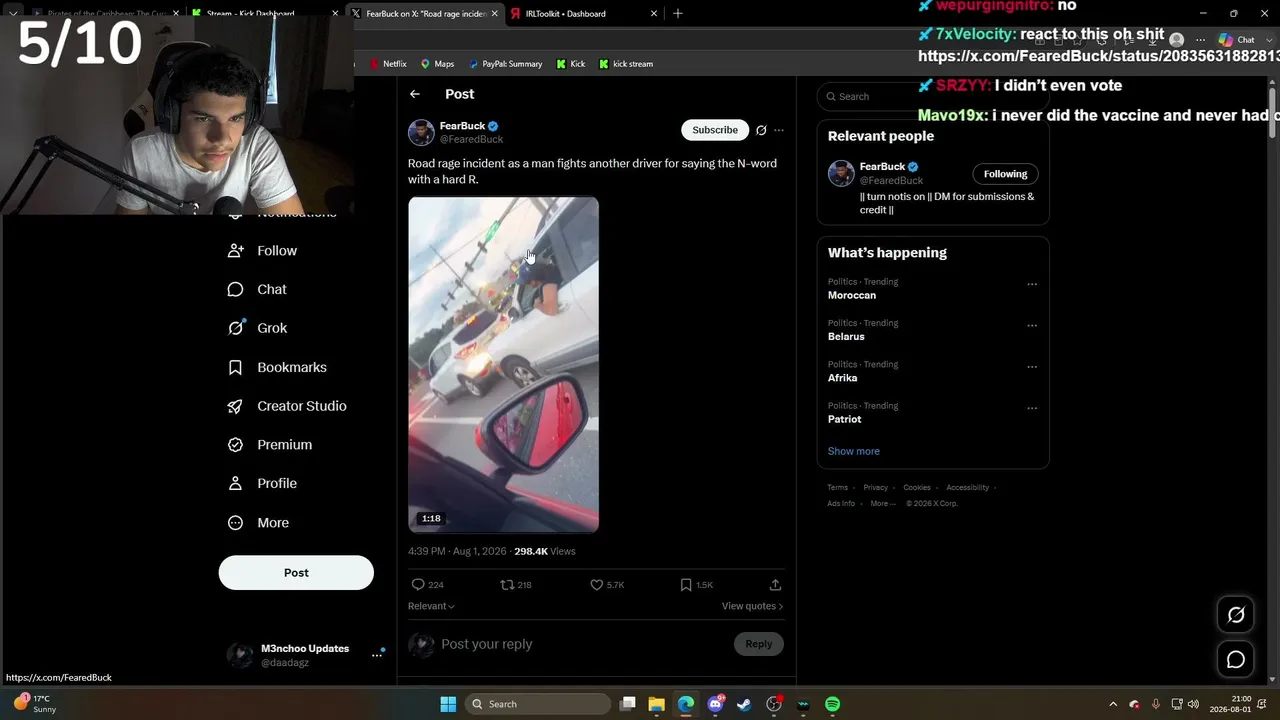Open Steam from the taskbar
Image resolution: width=1280 pixels, height=720 pixels.
[744, 704]
